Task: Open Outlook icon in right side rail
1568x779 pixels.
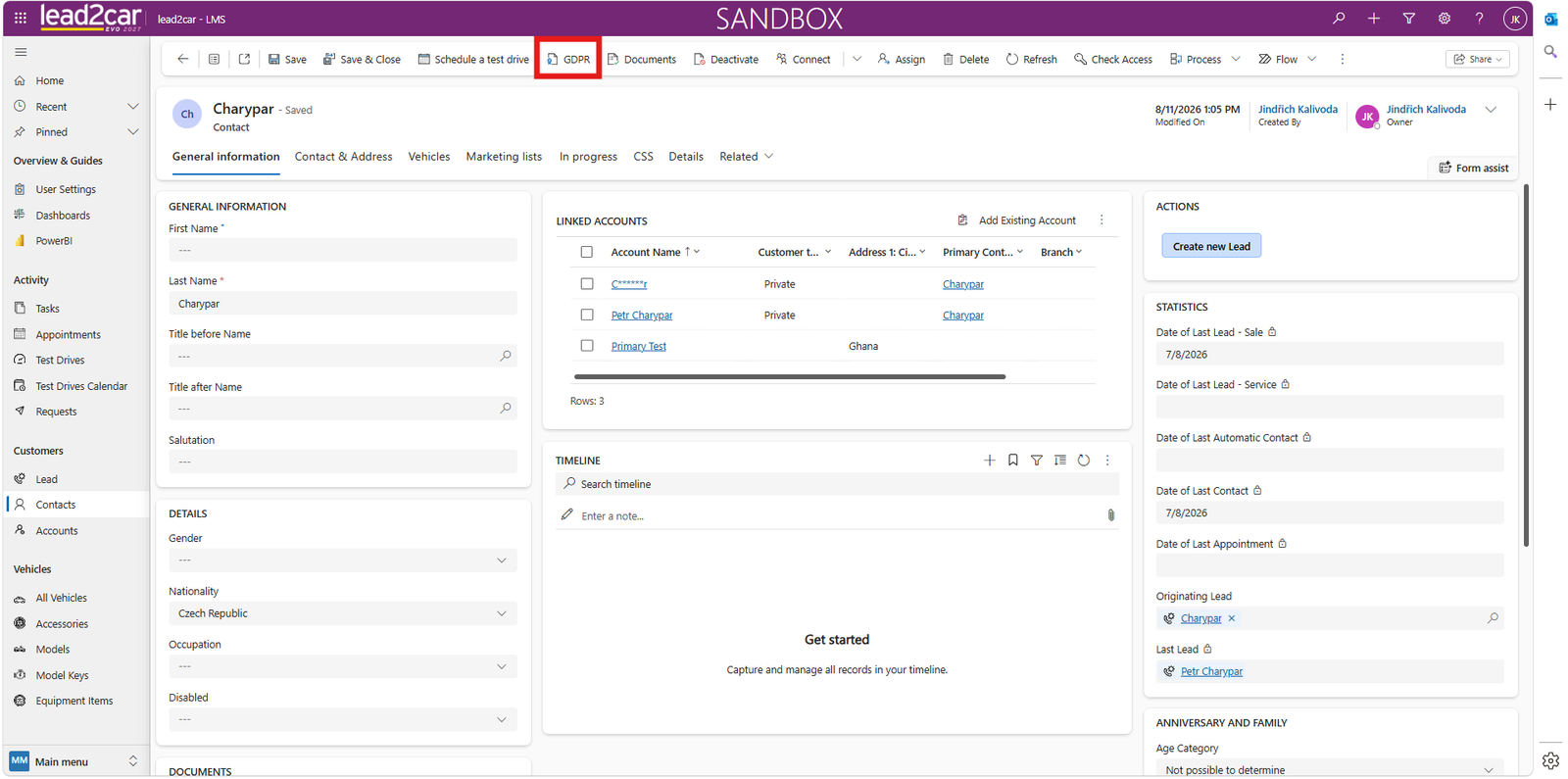Action: [1550, 19]
